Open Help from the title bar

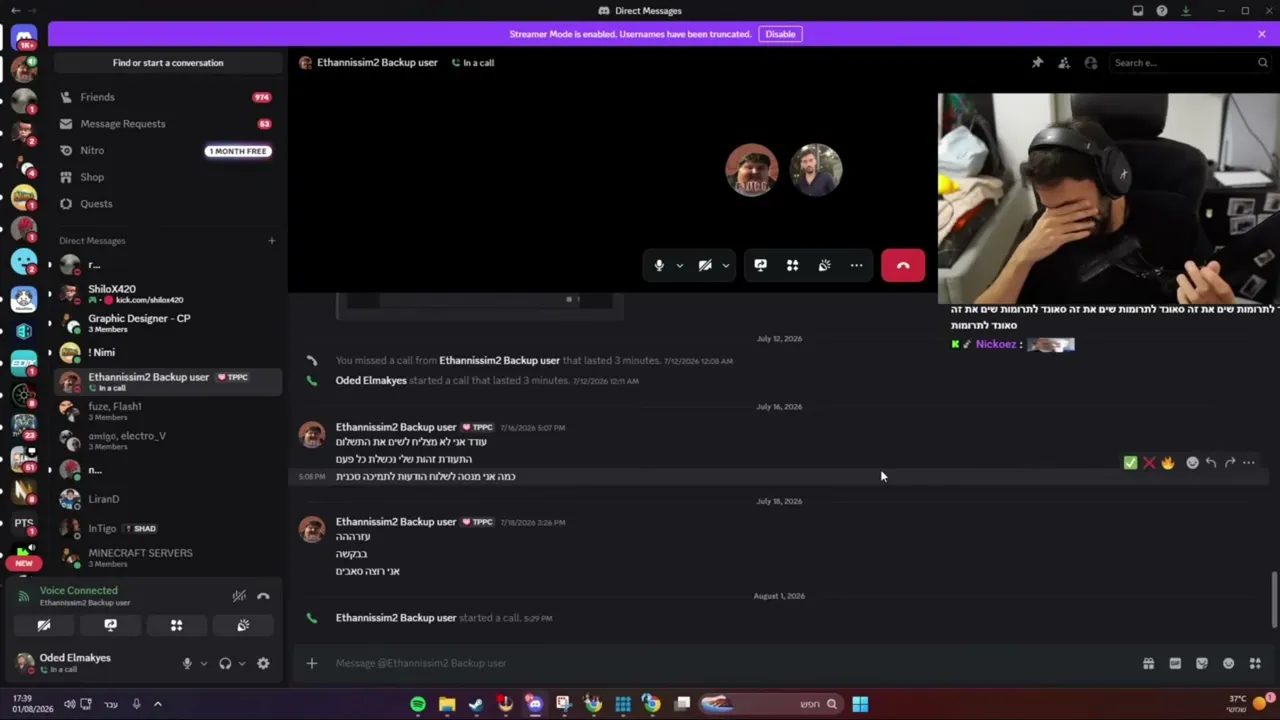click(x=1162, y=11)
